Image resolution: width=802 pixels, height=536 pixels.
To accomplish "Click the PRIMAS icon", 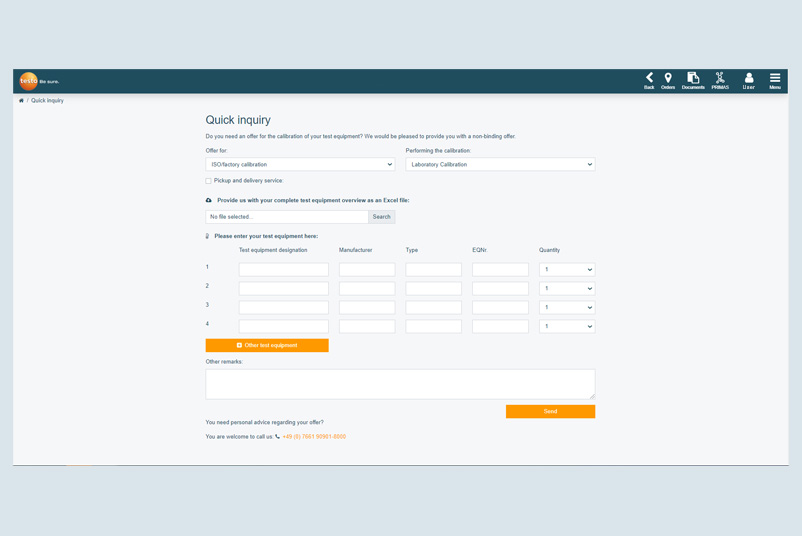I will tap(720, 79).
